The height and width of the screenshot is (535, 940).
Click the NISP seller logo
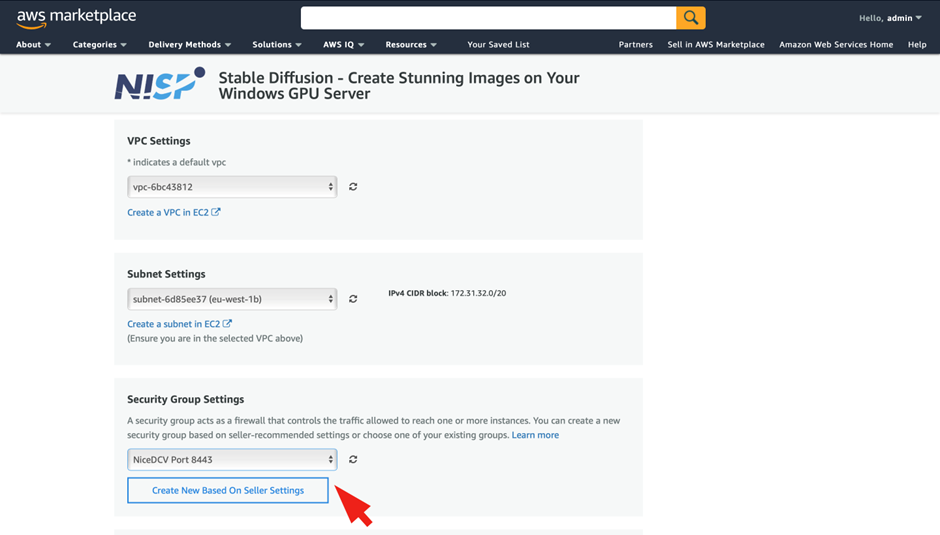click(x=160, y=84)
